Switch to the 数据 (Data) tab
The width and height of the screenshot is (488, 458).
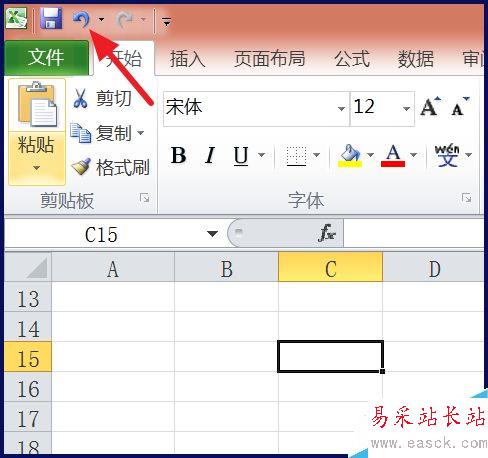416,59
